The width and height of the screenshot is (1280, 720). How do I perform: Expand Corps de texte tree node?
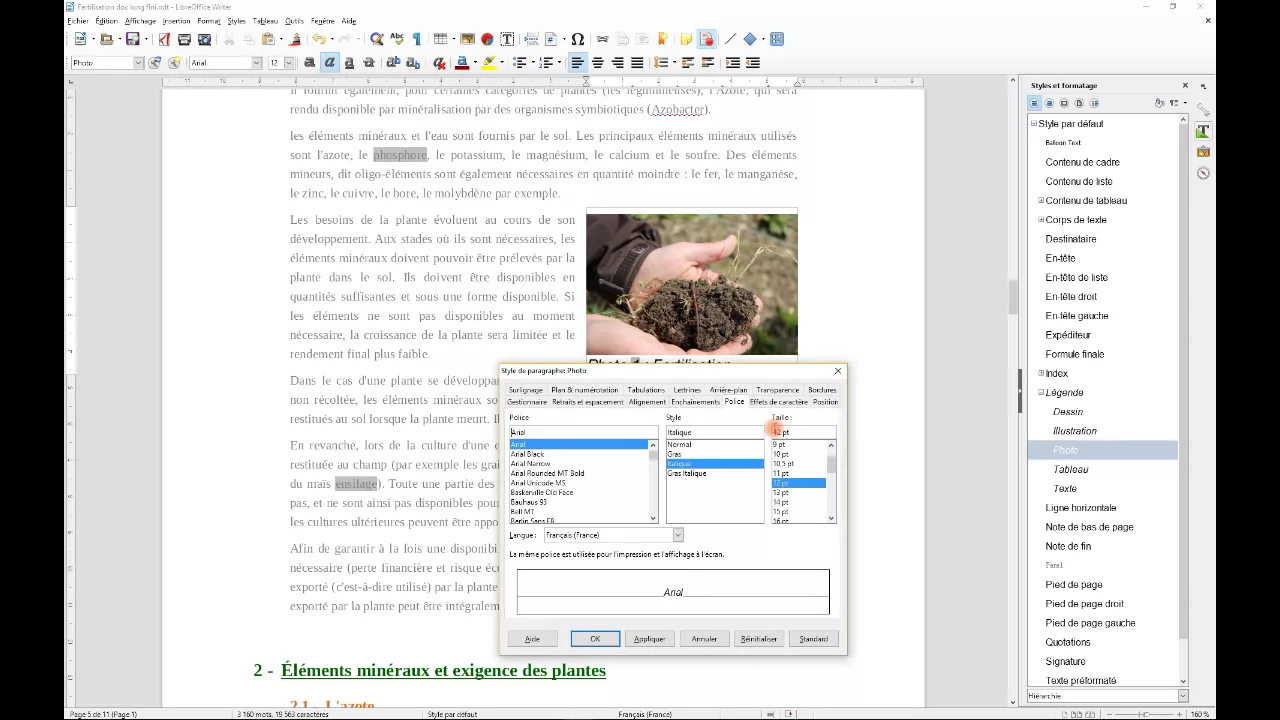(x=1041, y=220)
